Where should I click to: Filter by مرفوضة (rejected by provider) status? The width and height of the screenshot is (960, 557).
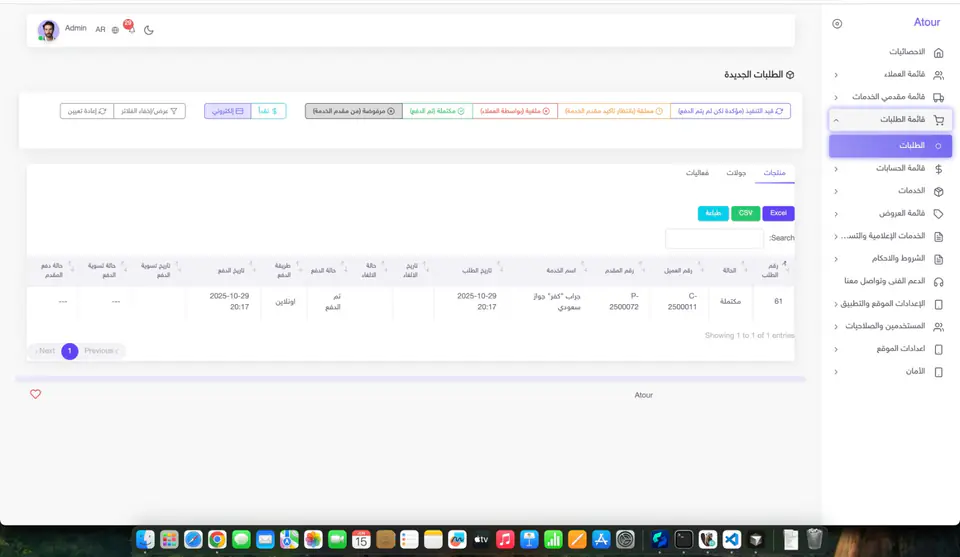[354, 111]
